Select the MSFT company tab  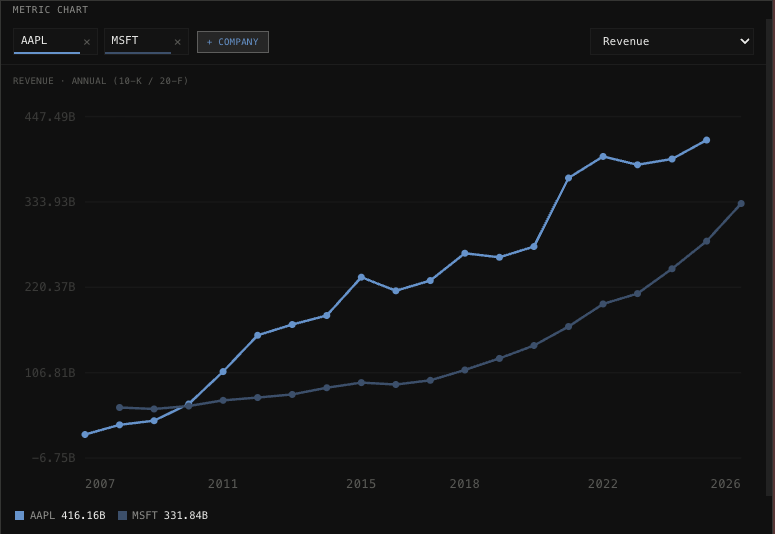pyautogui.click(x=137, y=41)
